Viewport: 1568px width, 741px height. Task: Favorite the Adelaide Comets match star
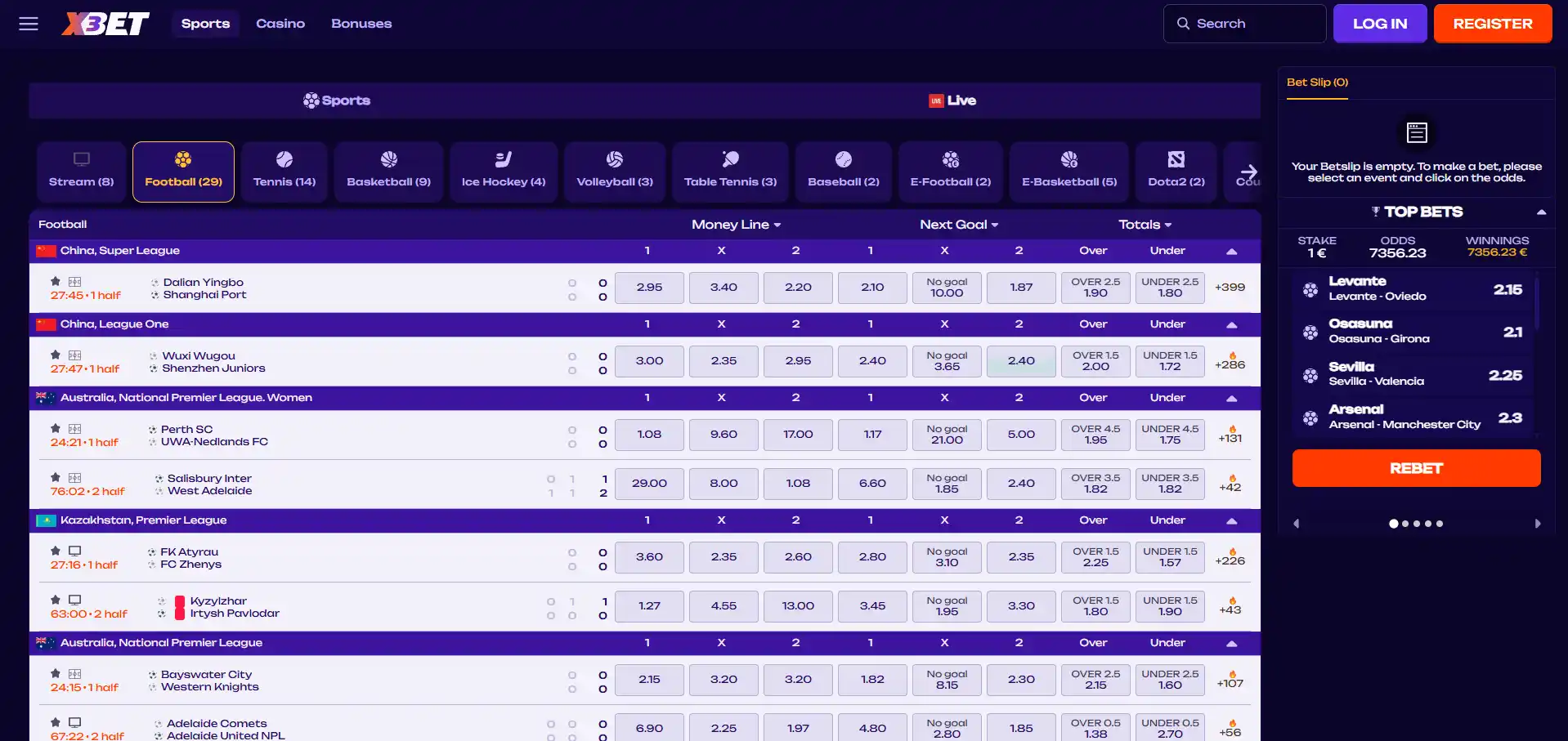56,723
